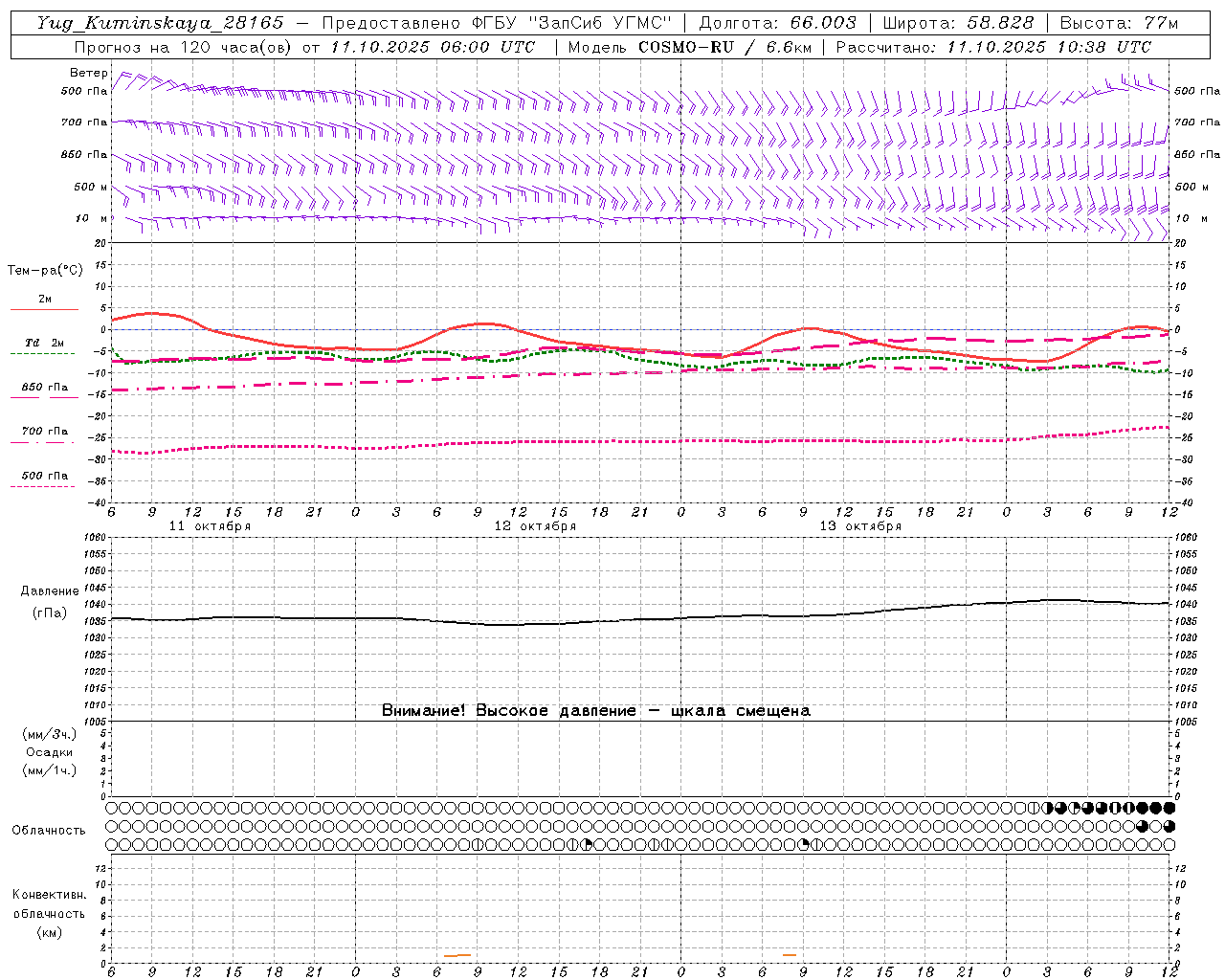Image resolution: width=1225 pixels, height=980 pixels.
Task: Click the warning Внимание! Высокое давление — шкала смещена
Action: [x=595, y=711]
